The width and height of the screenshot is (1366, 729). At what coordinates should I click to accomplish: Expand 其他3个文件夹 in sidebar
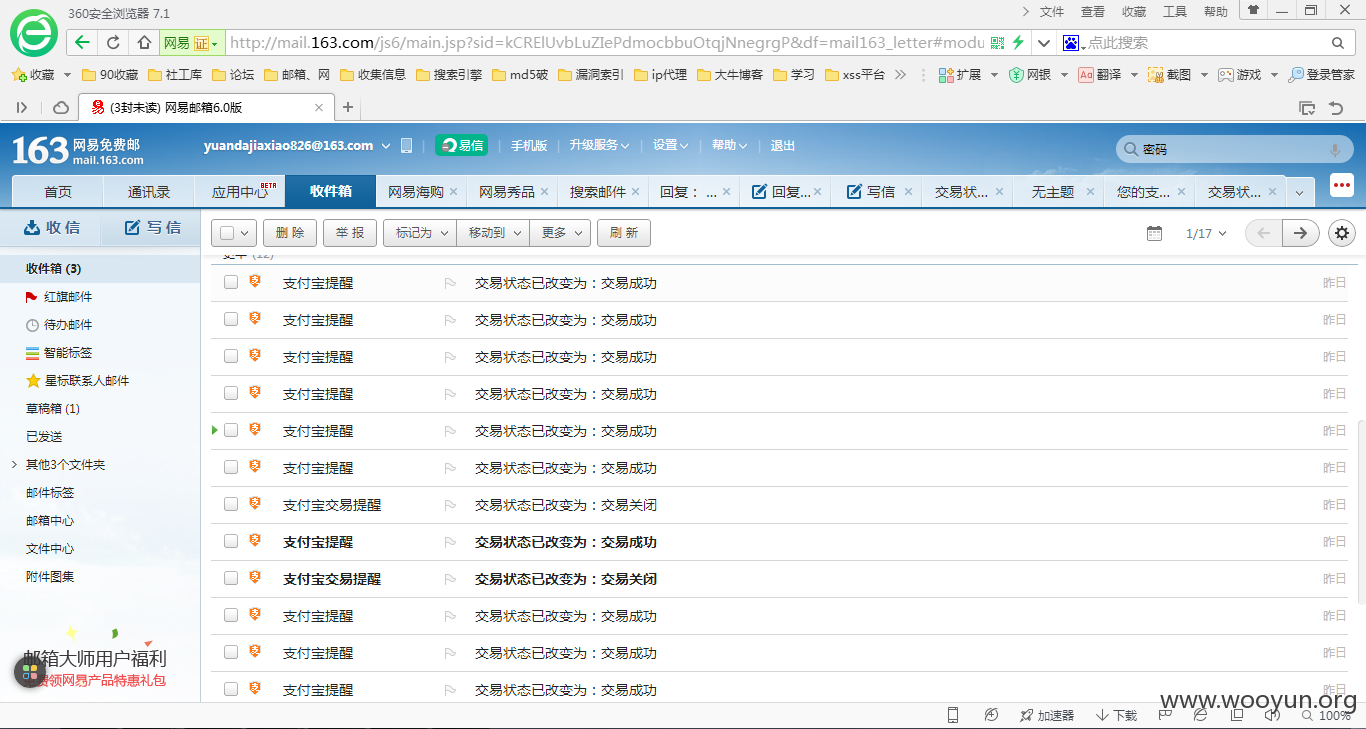[x=14, y=465]
